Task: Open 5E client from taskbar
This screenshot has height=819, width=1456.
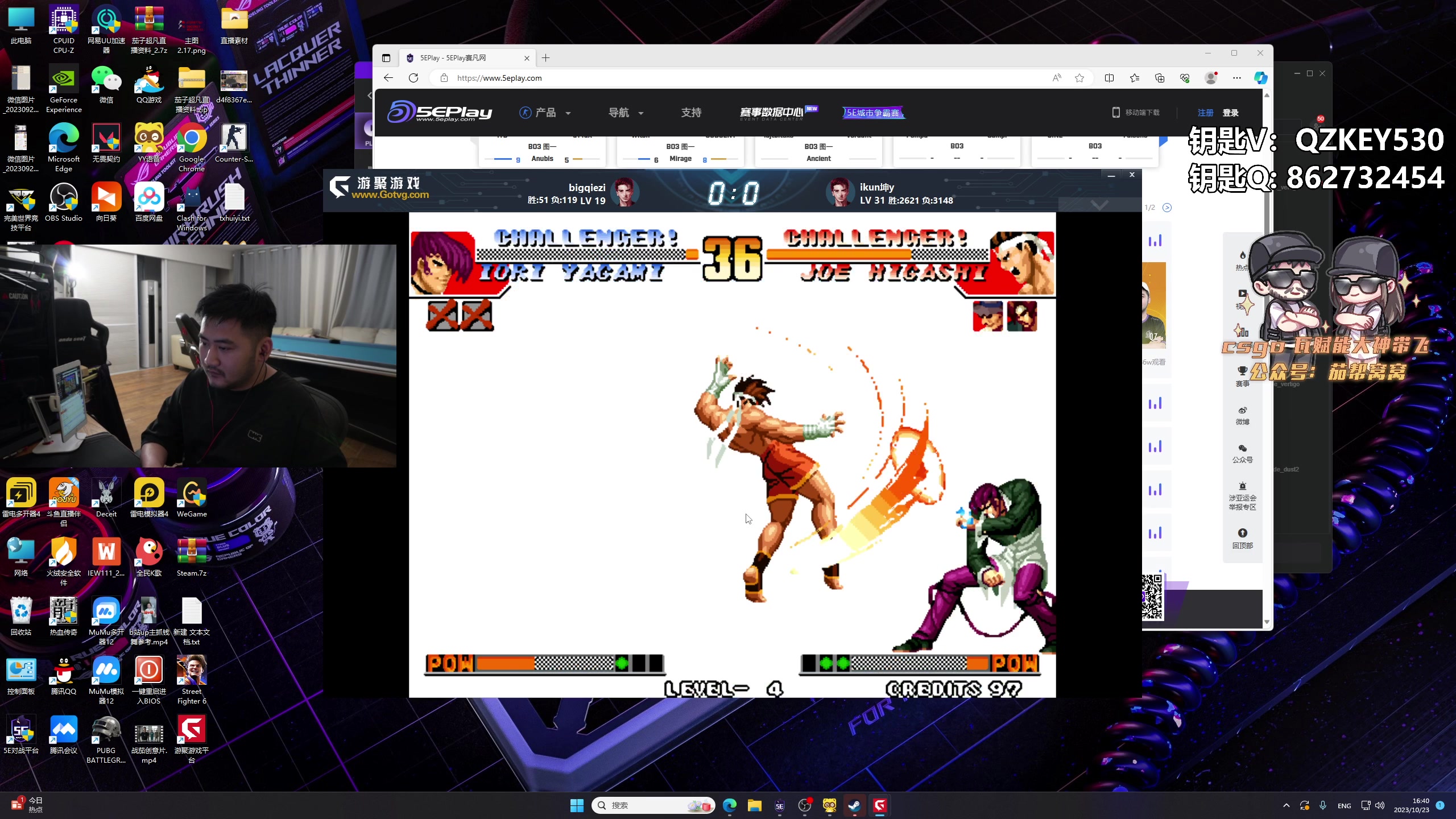Action: coord(779,805)
